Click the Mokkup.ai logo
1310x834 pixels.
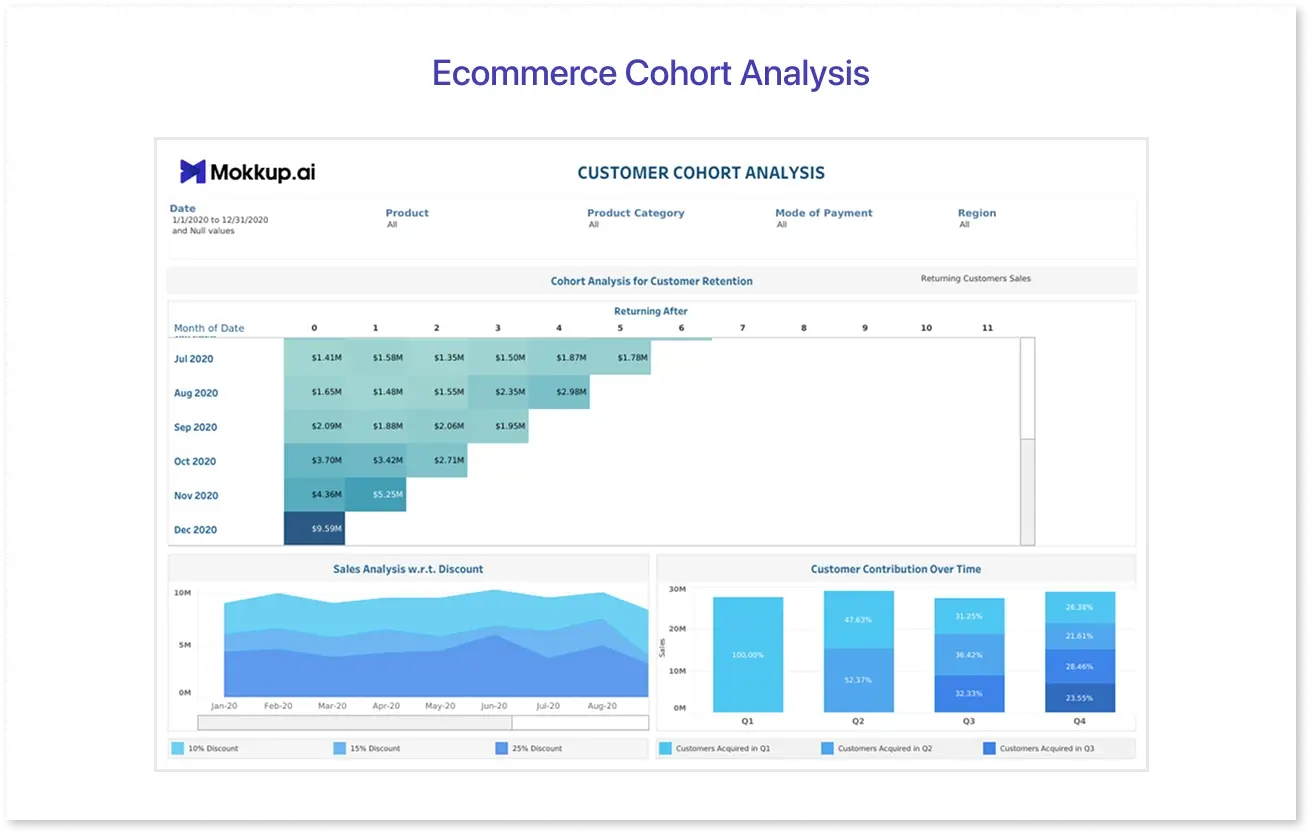[247, 172]
